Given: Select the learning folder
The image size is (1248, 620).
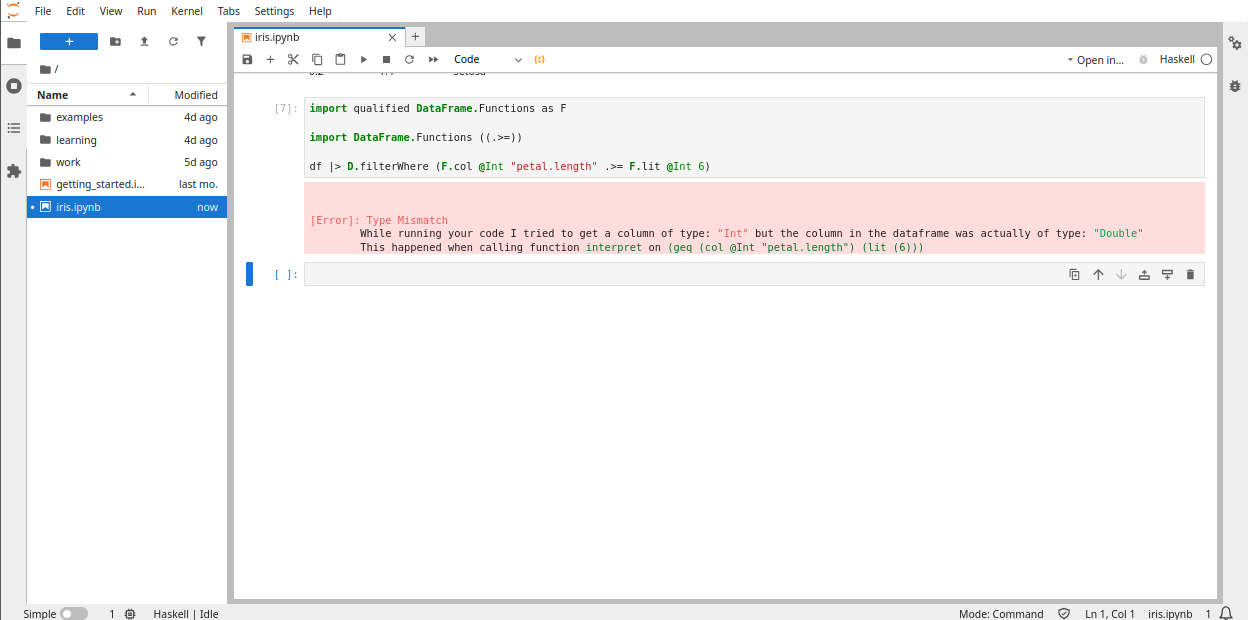Looking at the screenshot, I should [x=127, y=140].
